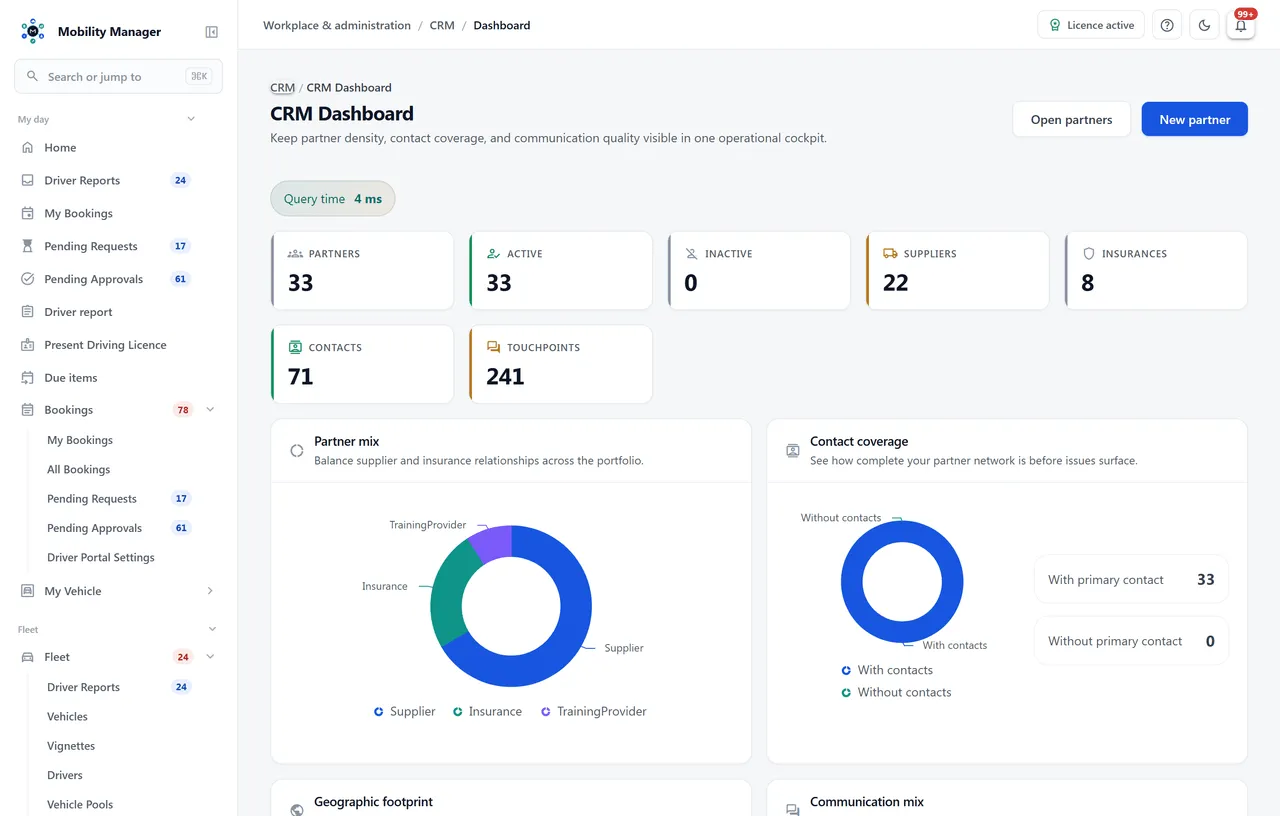Collapse Fleet item chevron beside red 24 badge
Viewport: 1280px width, 816px height.
[210, 657]
